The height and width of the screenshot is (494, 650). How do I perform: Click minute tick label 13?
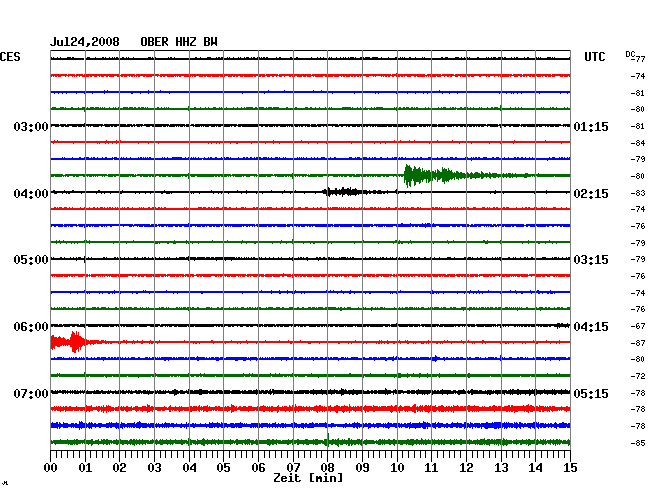click(x=501, y=467)
